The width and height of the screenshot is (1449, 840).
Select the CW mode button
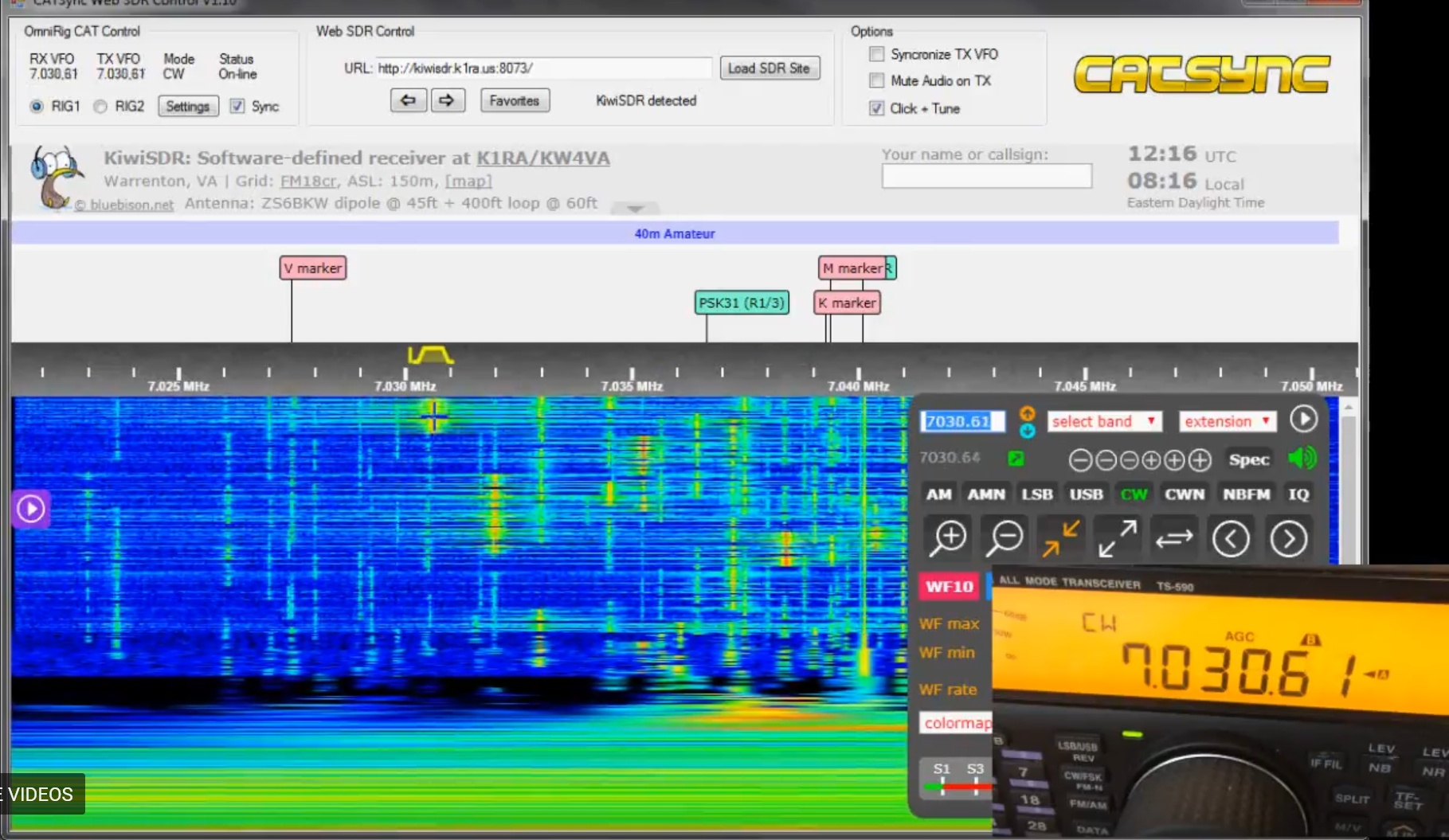[x=1134, y=494]
